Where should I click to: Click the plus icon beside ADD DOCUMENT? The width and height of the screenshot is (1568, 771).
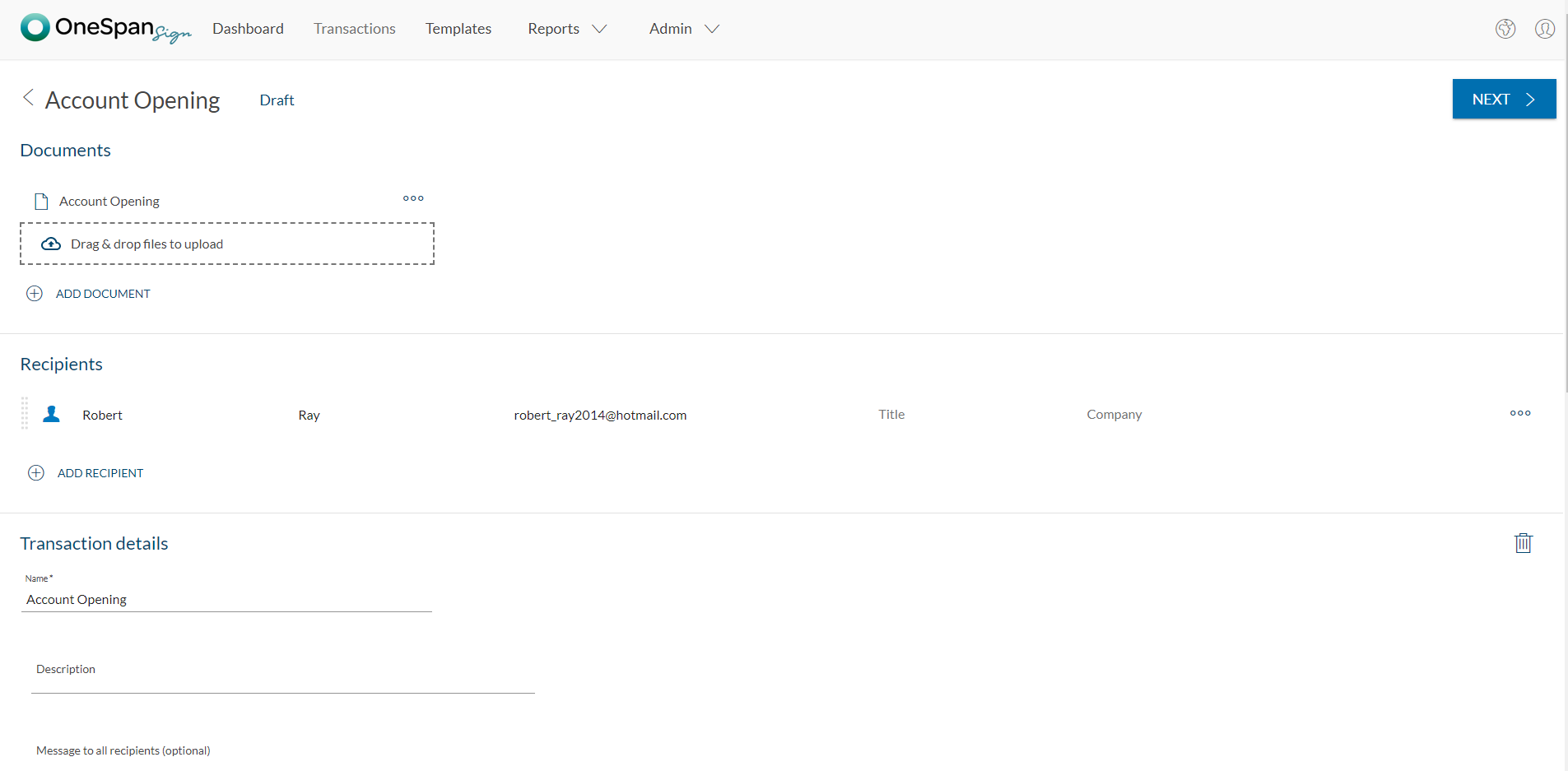pos(34,293)
